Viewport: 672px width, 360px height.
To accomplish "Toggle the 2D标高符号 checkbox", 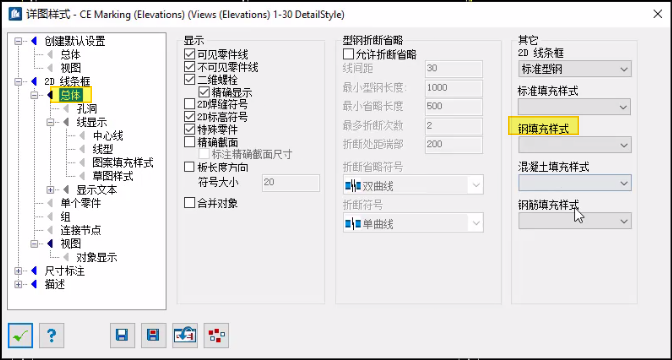I will click(189, 117).
